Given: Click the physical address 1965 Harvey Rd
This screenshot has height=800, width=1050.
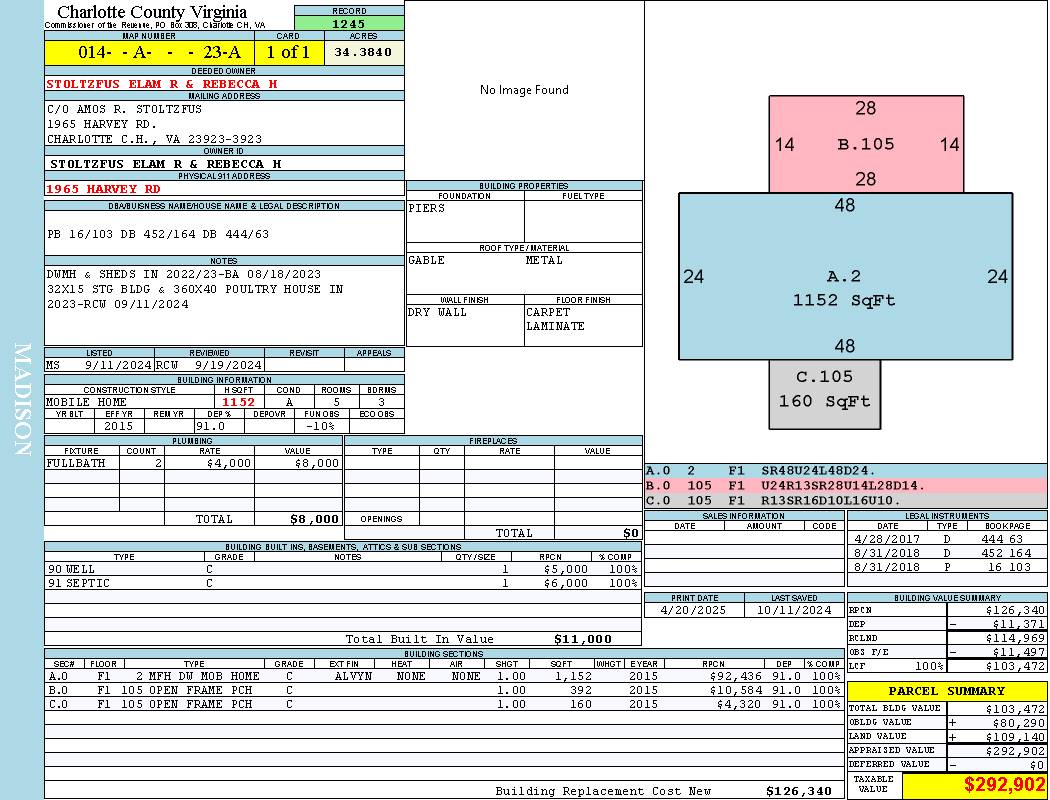Looking at the screenshot, I should coord(103,189).
